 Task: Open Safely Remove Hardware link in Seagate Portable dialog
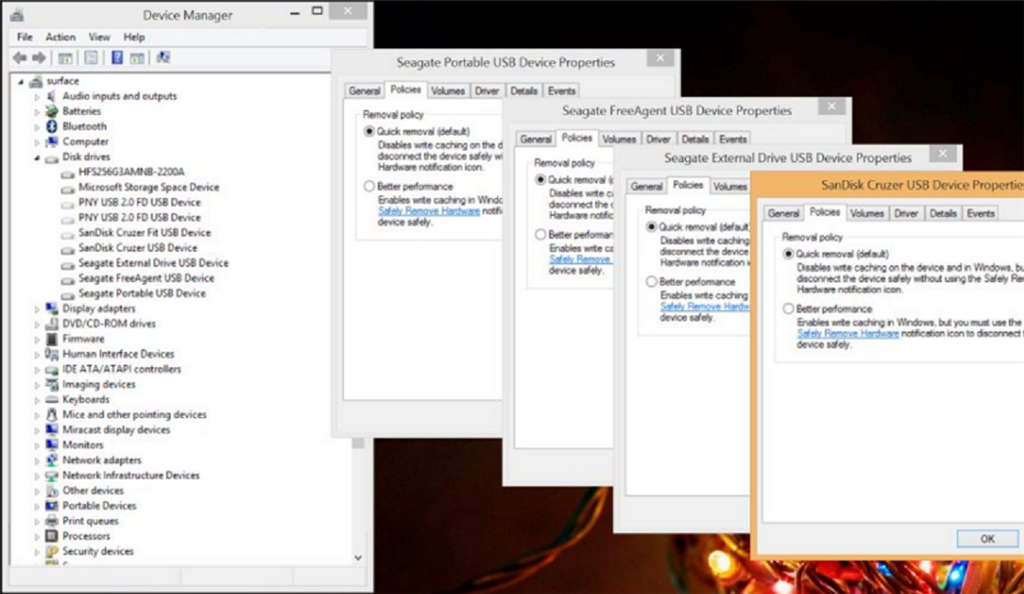coord(429,211)
